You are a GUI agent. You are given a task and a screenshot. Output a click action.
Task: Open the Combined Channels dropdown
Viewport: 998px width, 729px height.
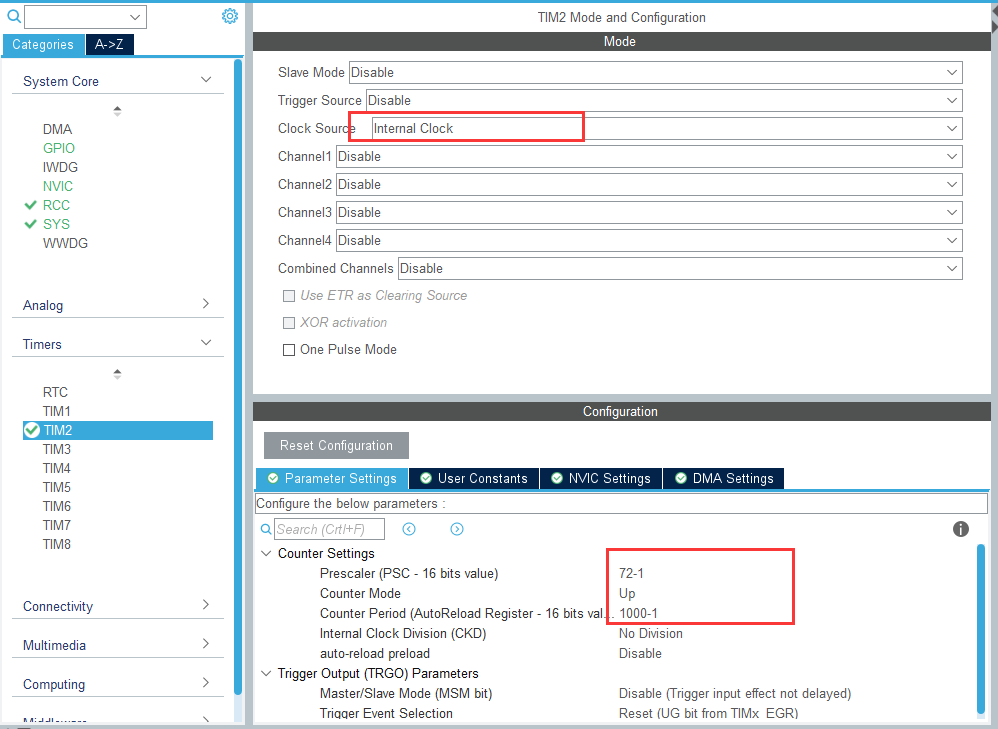pos(680,269)
